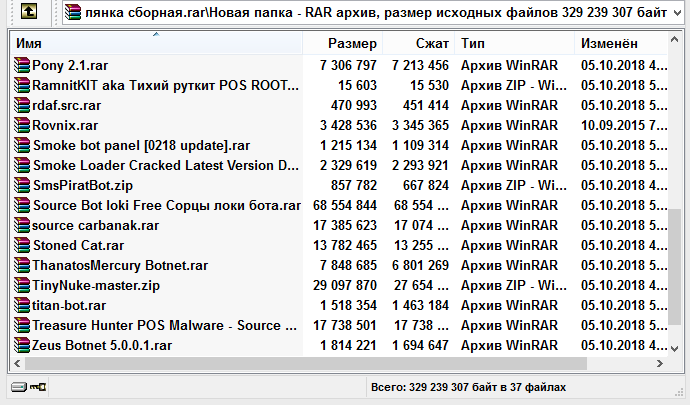
Task: Select Smoke Loader Cracked Latest Version name
Action: (166, 165)
